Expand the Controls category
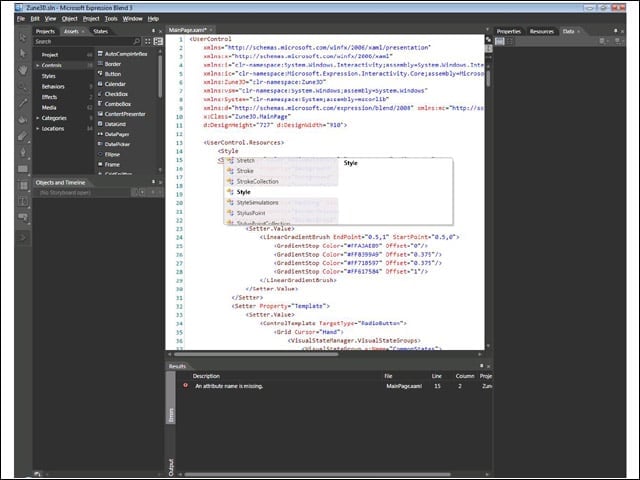Image resolution: width=640 pixels, height=480 pixels. point(38,65)
